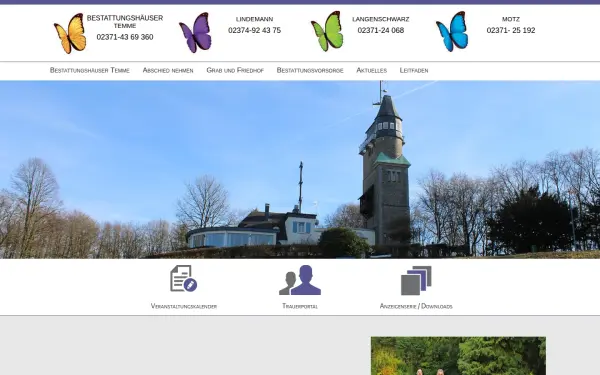This screenshot has height=375, width=600.
Task: Click the Bestattungshäuser Temme header title
Action: 125,21
